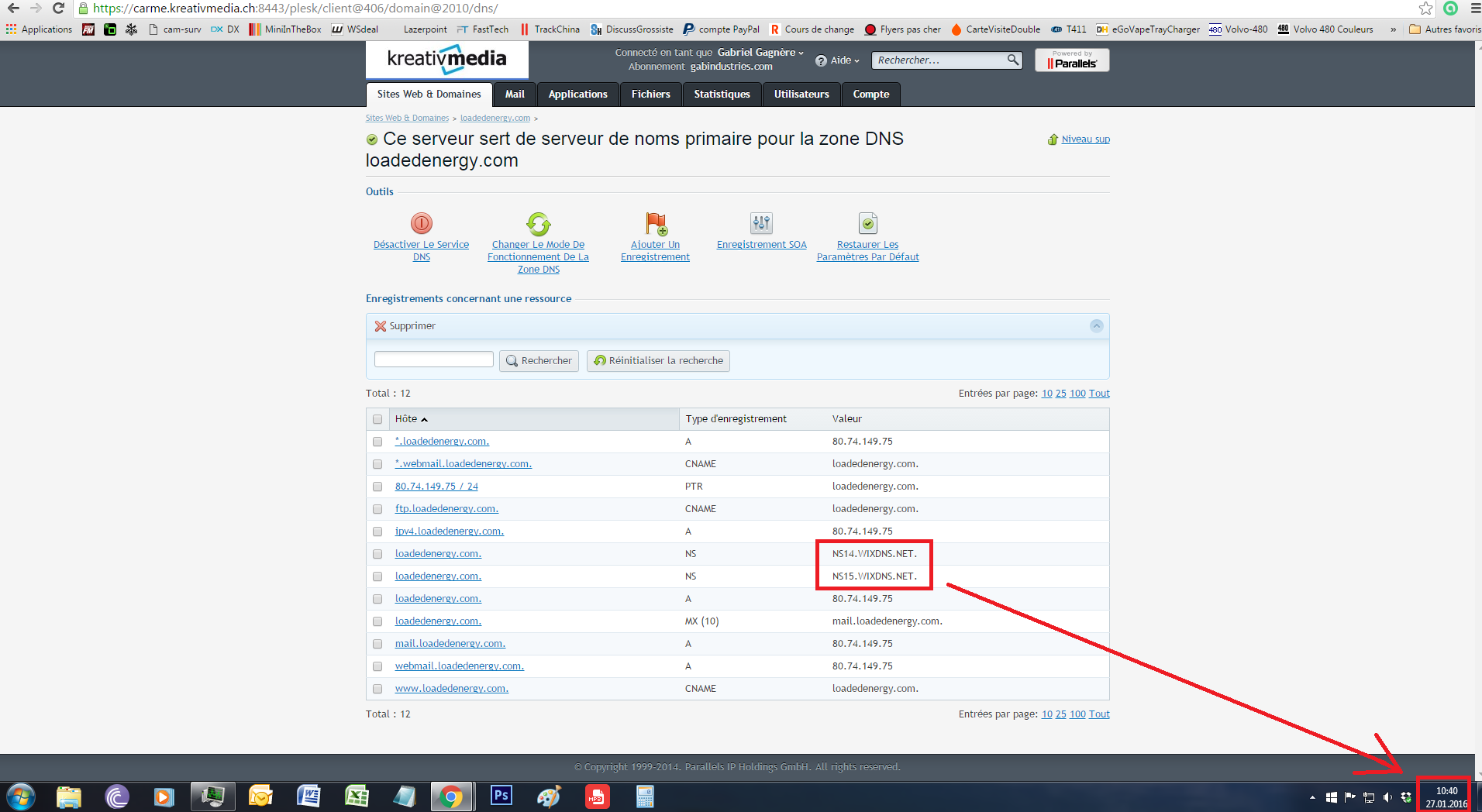Click the Changer Le Mode De Fonctionnement icon

point(538,224)
